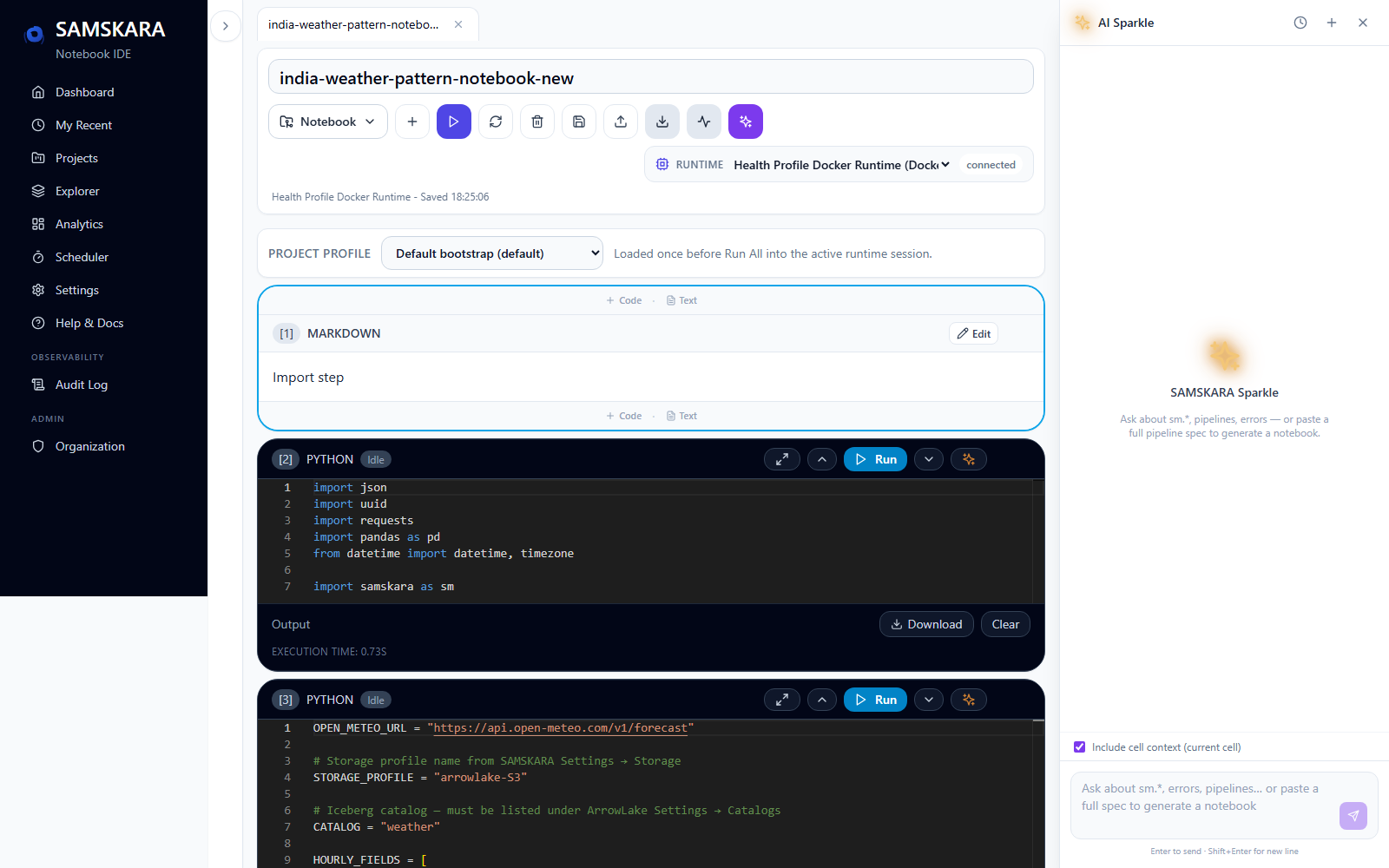The width and height of the screenshot is (1389, 868).
Task: Click the Open-Meteo API URL in cell [3]
Action: coord(561,728)
